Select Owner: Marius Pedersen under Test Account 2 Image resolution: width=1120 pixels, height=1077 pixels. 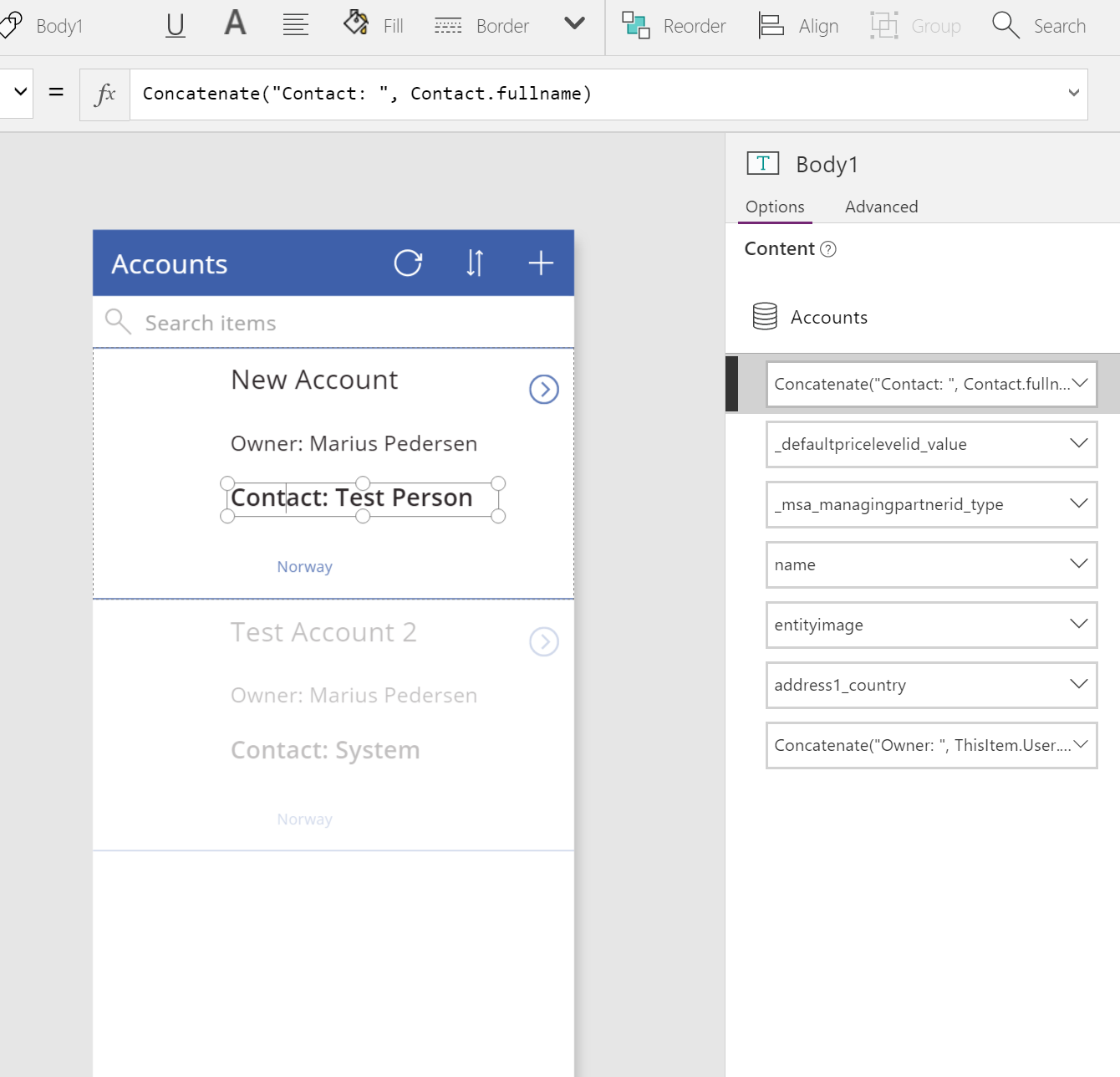coord(354,696)
